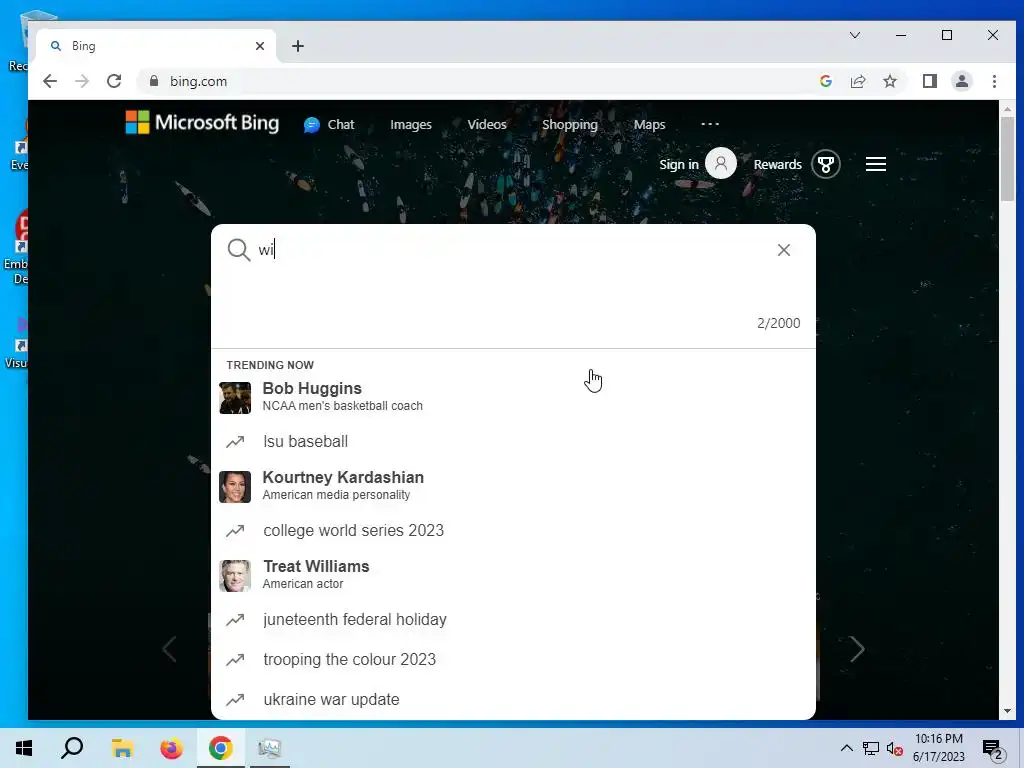This screenshot has width=1024, height=768.
Task: Open the Rewards trophy icon
Action: (x=826, y=164)
